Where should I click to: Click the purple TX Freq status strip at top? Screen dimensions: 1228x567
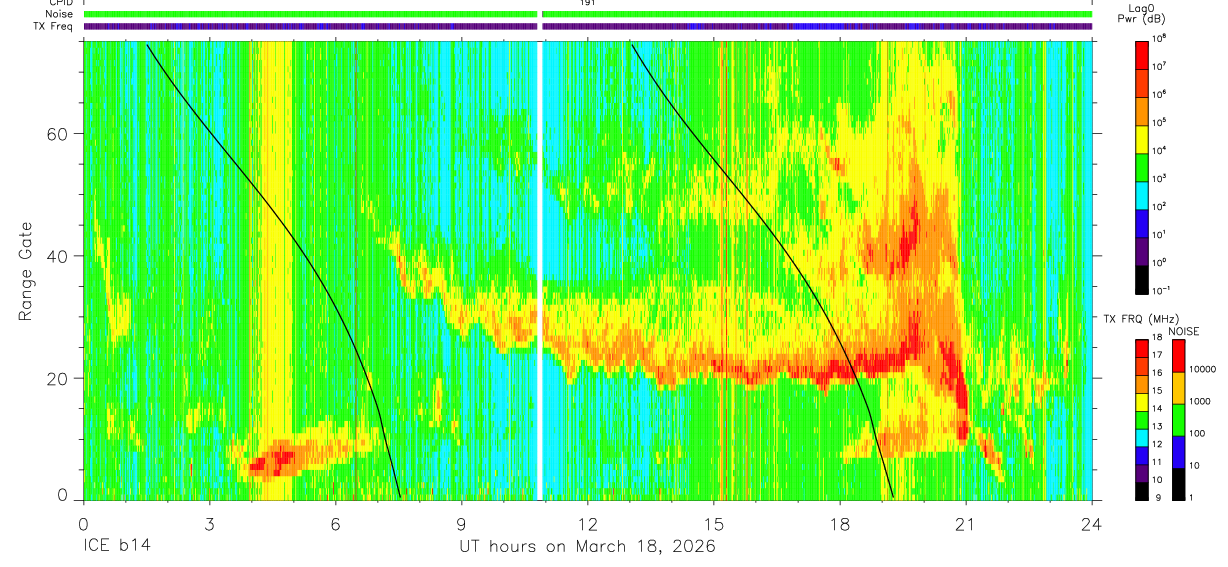pyautogui.click(x=588, y=26)
